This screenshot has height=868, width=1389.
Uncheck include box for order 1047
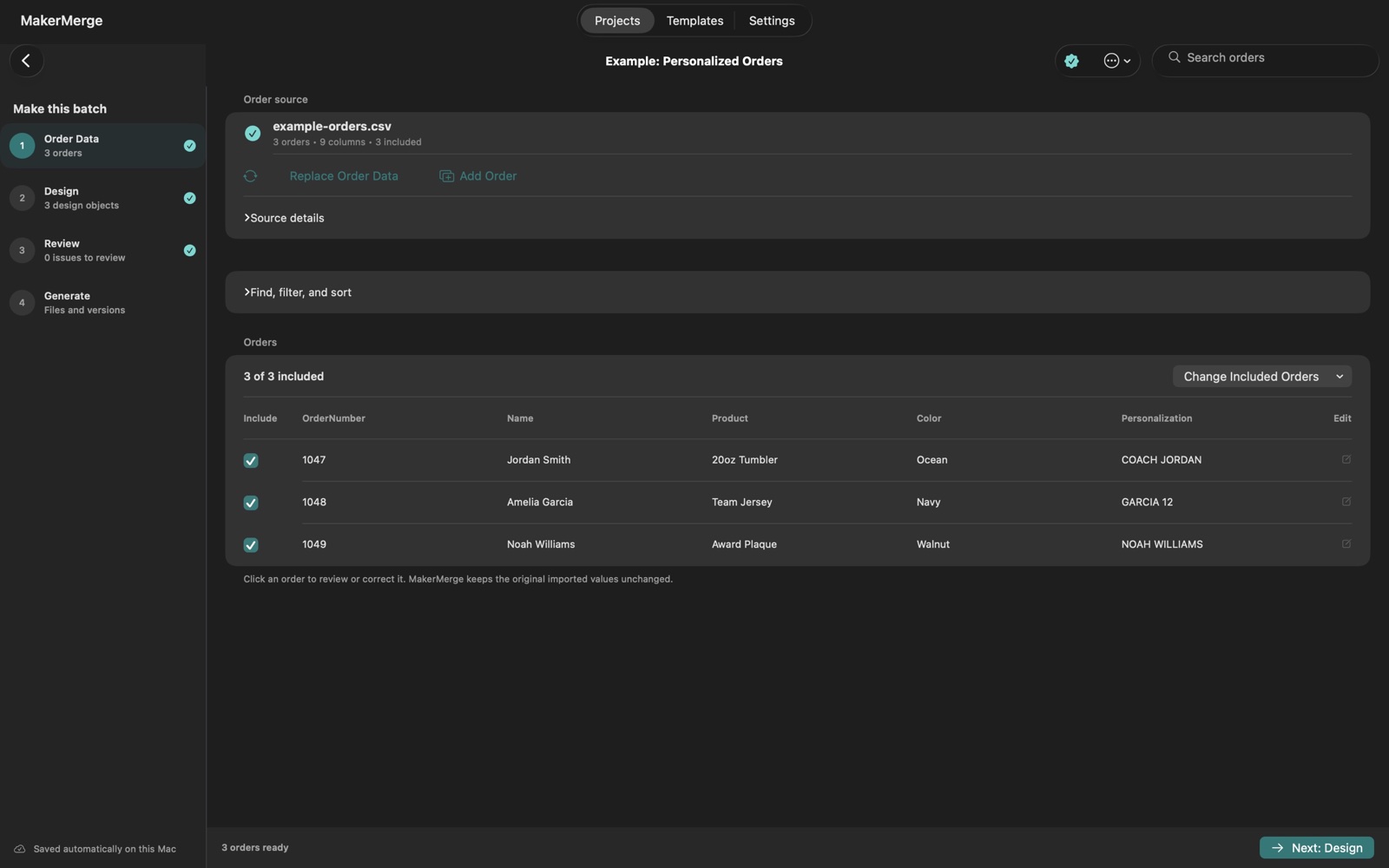point(251,461)
